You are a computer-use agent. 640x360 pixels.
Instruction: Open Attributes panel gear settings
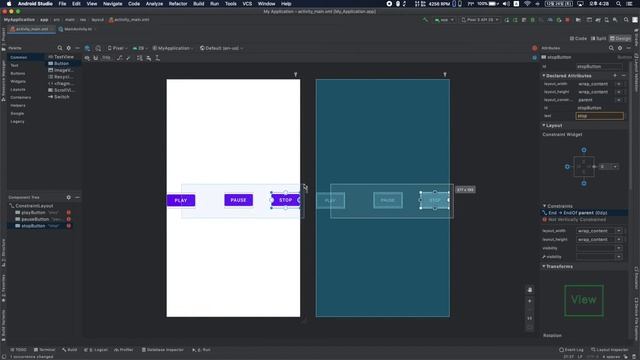click(x=620, y=48)
